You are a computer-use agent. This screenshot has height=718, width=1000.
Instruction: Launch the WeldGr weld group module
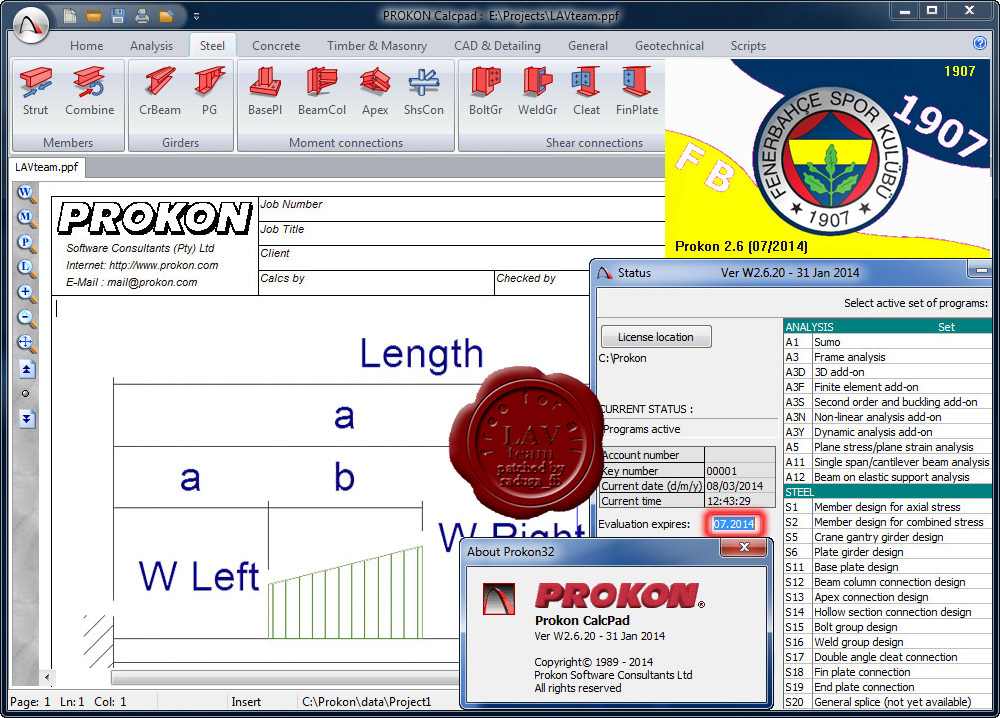point(538,92)
